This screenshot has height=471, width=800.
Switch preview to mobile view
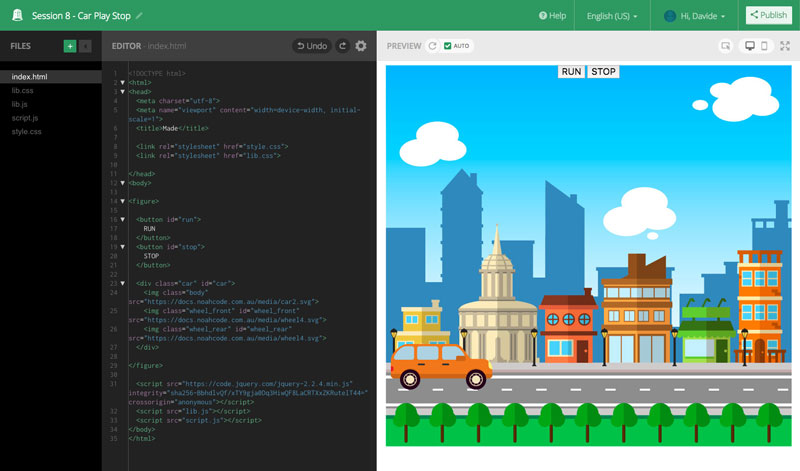pos(764,46)
